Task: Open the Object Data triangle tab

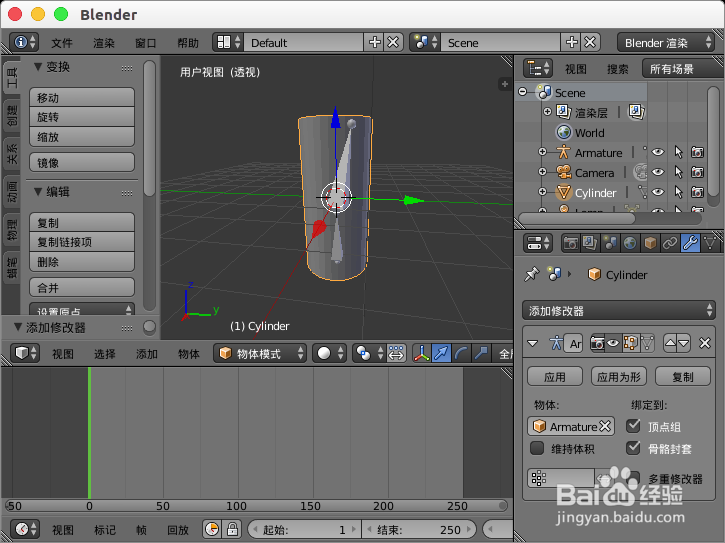Action: pyautogui.click(x=710, y=243)
